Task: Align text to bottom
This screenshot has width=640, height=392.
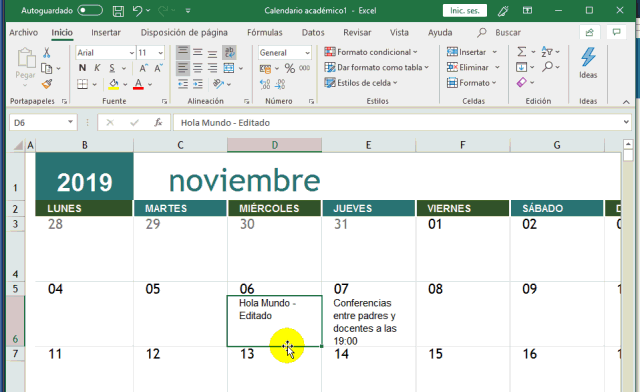Action: tap(212, 52)
